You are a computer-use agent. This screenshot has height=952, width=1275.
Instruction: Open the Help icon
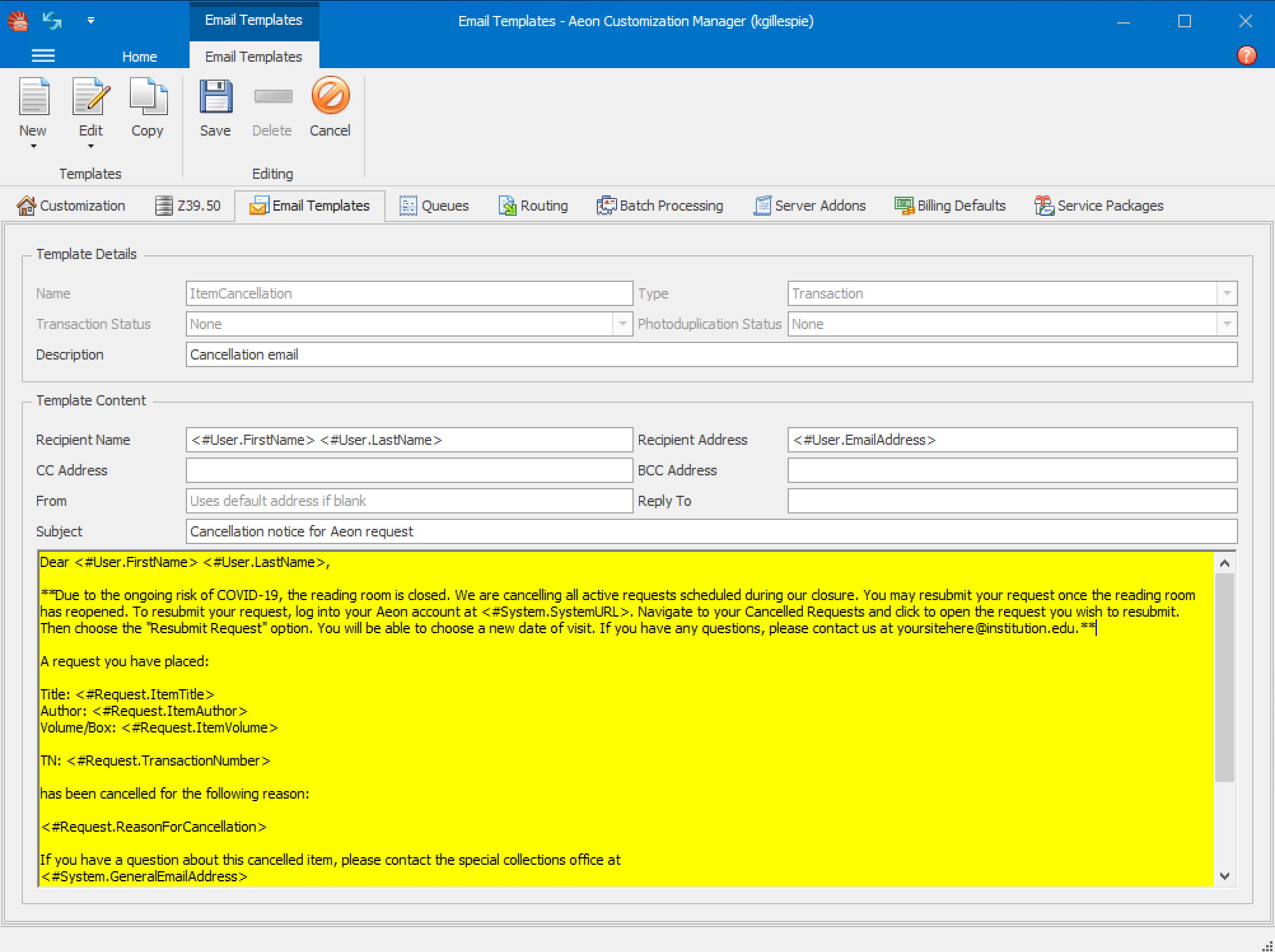click(x=1246, y=55)
